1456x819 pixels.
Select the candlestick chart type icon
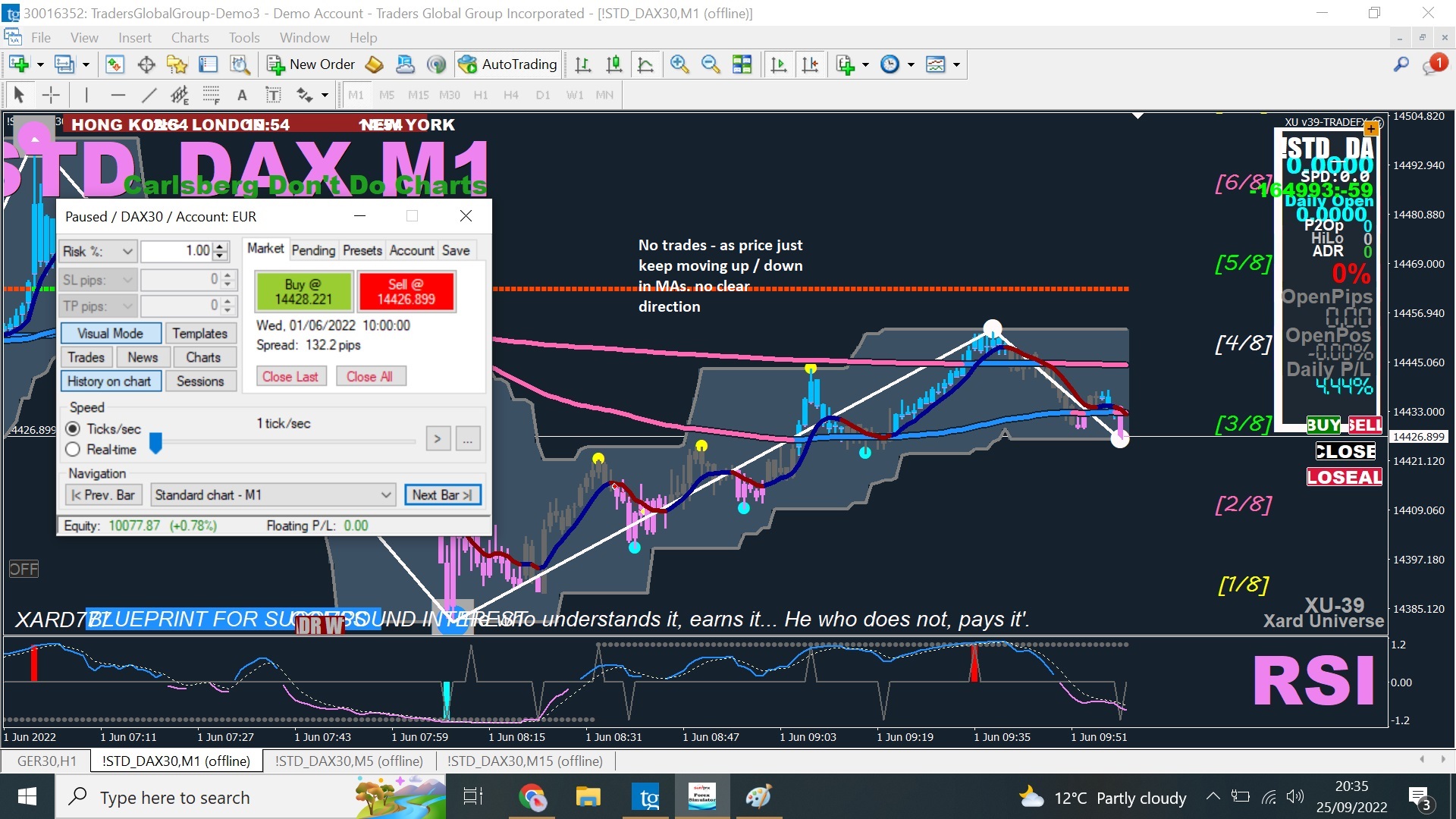(x=613, y=64)
